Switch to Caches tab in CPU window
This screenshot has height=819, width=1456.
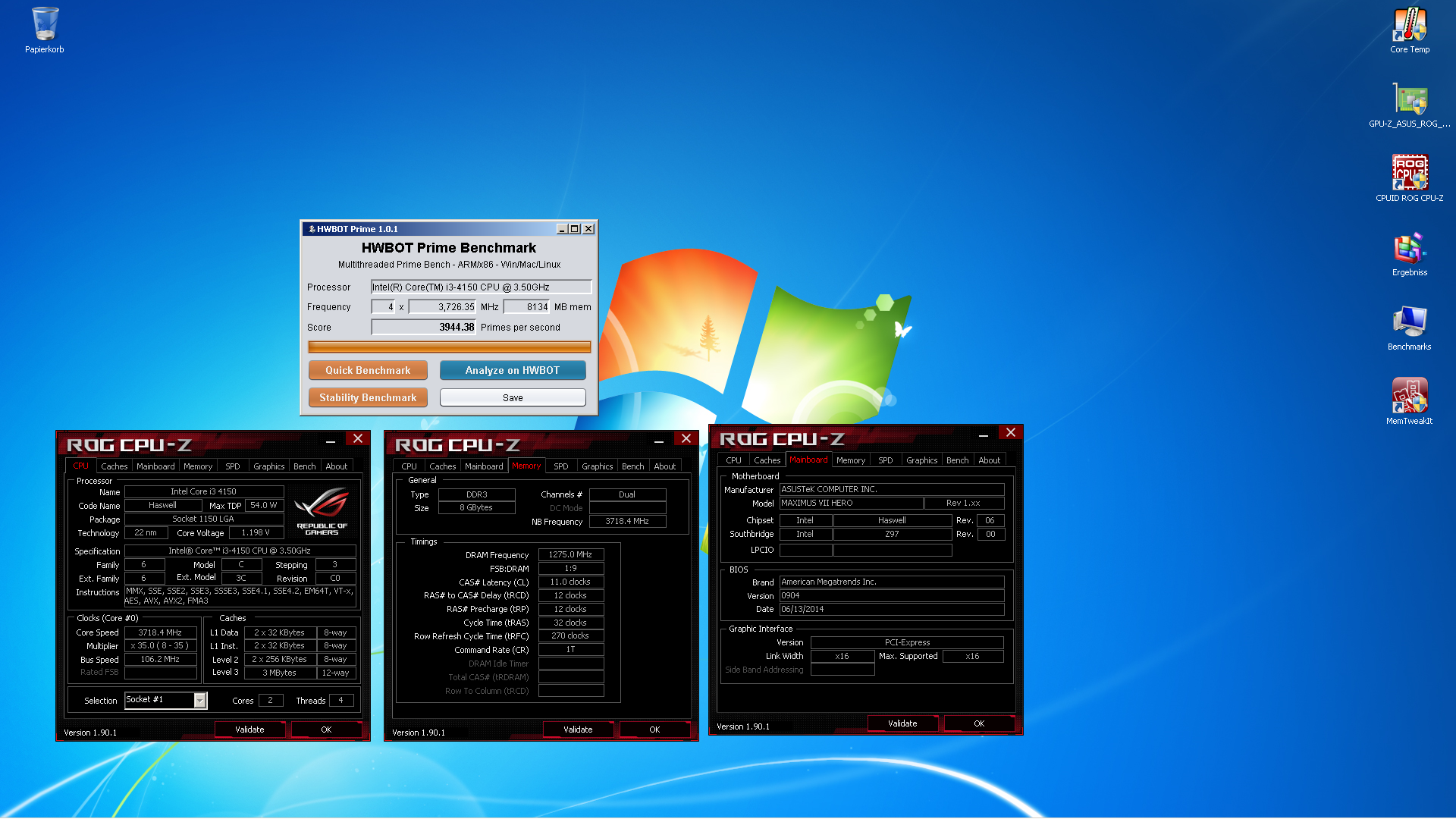[115, 466]
